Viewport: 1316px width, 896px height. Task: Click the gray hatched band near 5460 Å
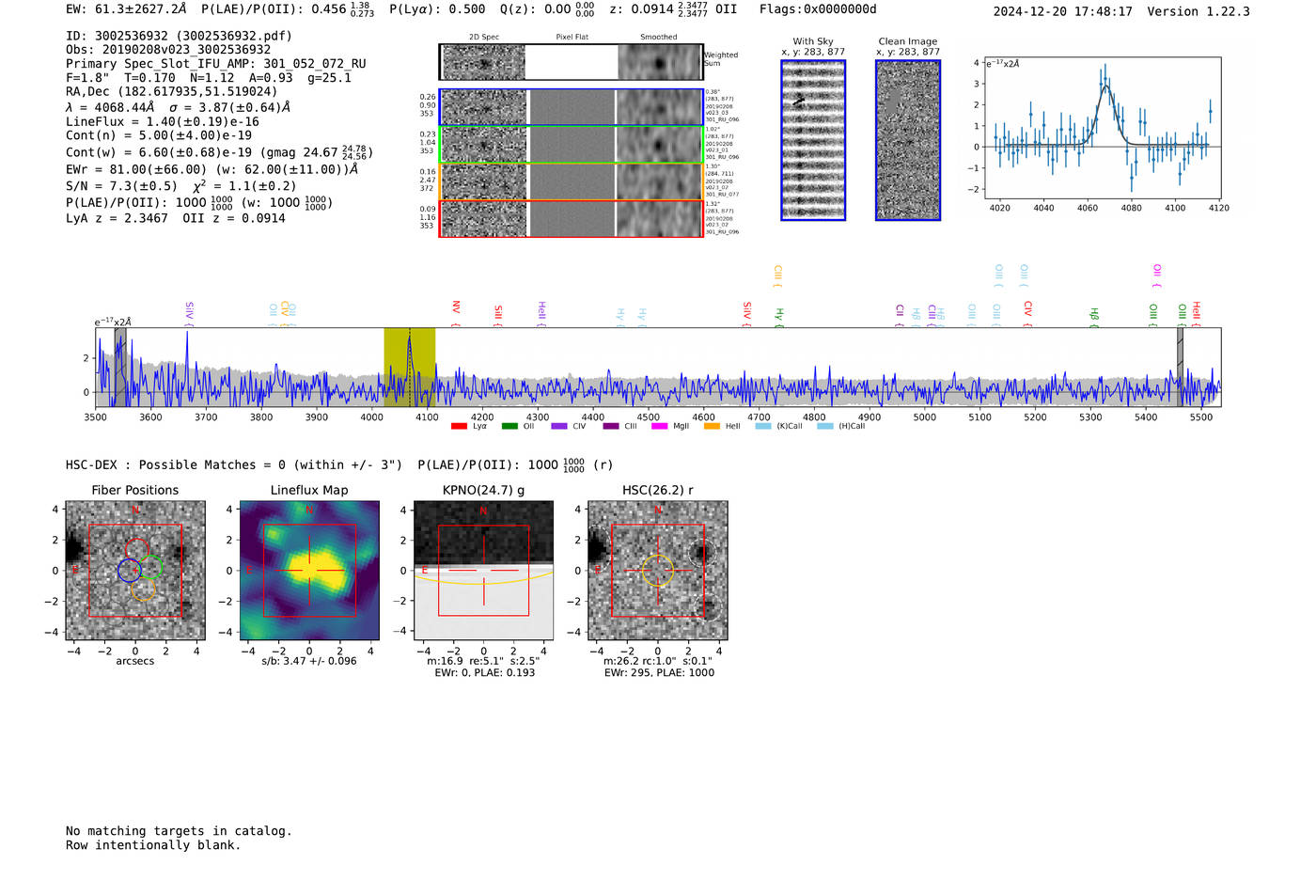(1180, 367)
